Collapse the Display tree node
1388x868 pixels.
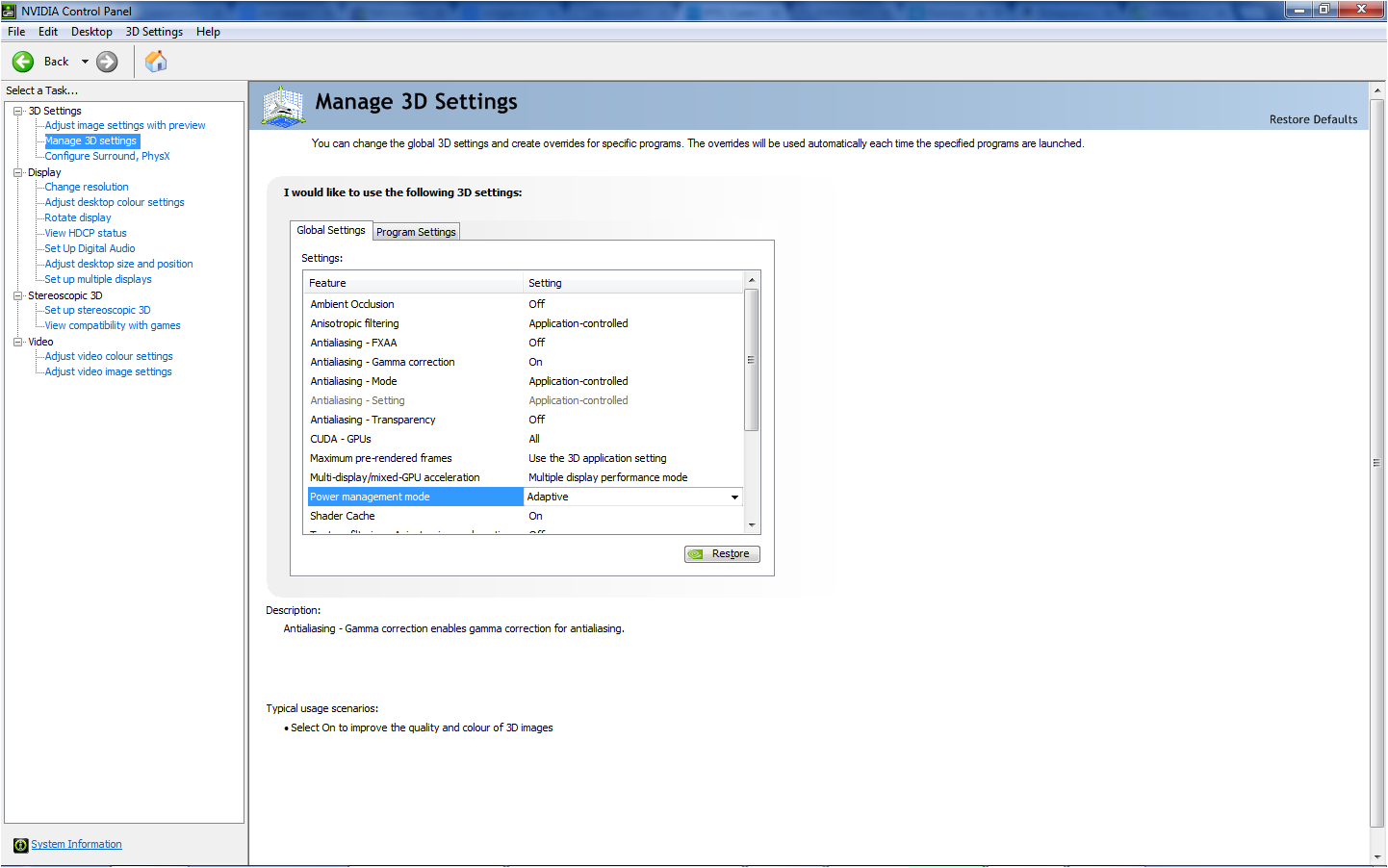[17, 172]
